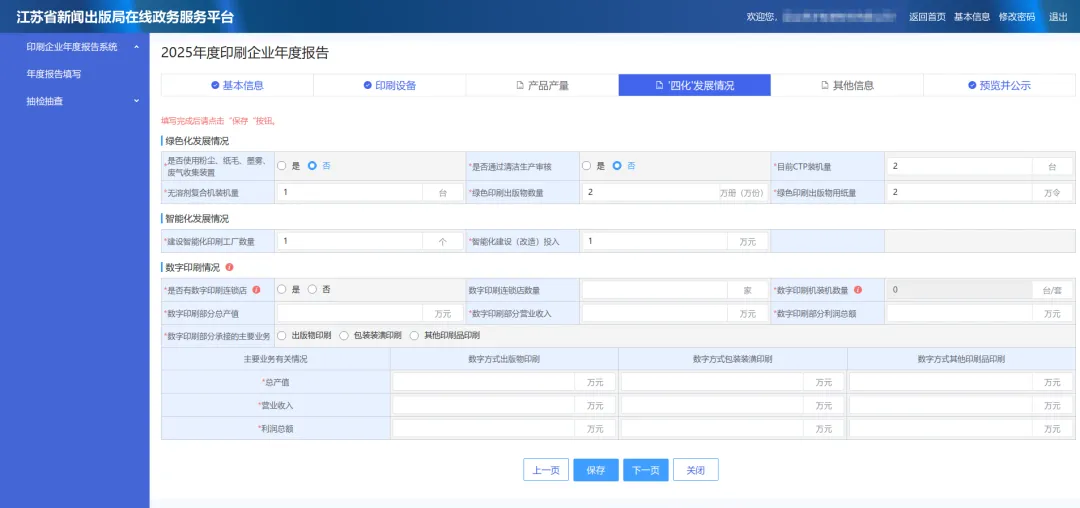Switch to 其他信息 tab
1080x508 pixels.
(847, 85)
